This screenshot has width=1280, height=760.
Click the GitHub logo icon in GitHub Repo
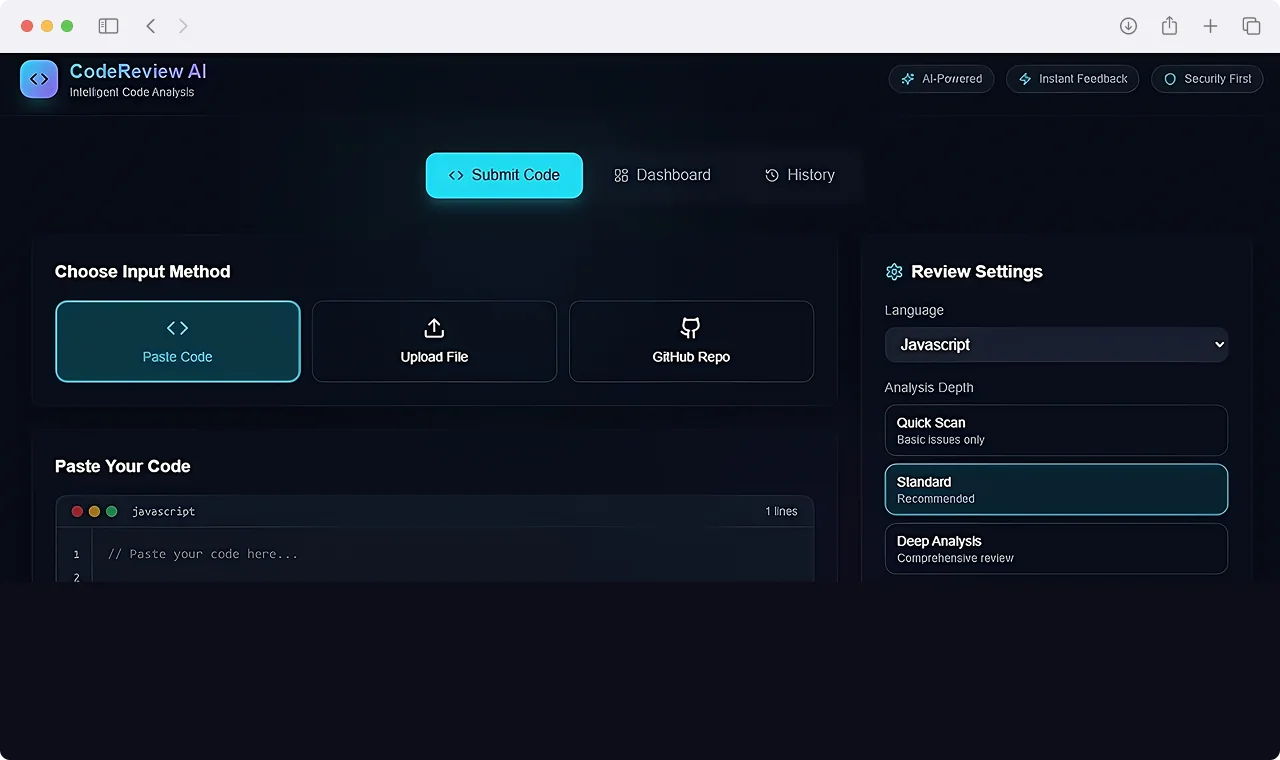coord(691,328)
